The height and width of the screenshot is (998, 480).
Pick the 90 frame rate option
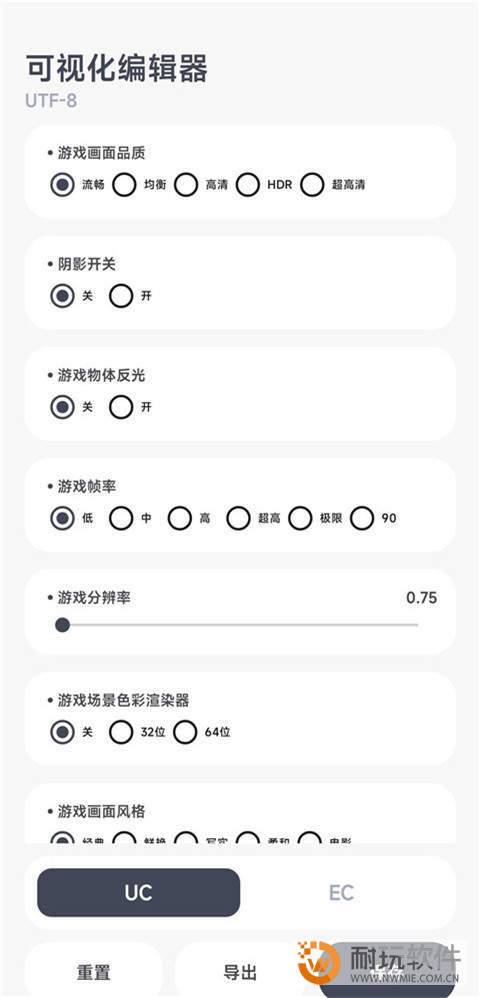pyautogui.click(x=362, y=518)
